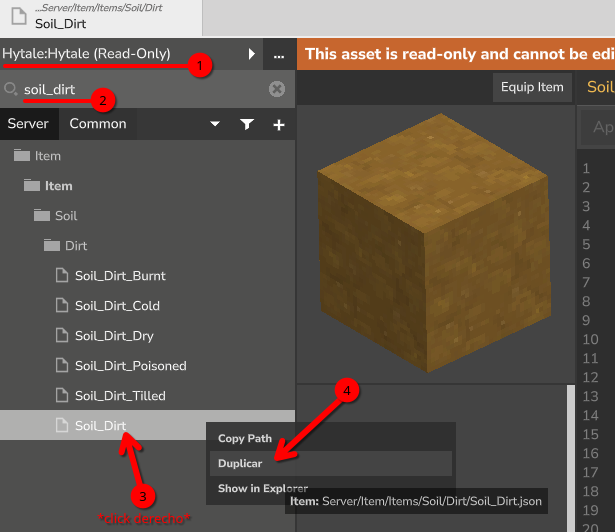Click the Soil folder icon
This screenshot has height=532, width=615.
pos(41,216)
